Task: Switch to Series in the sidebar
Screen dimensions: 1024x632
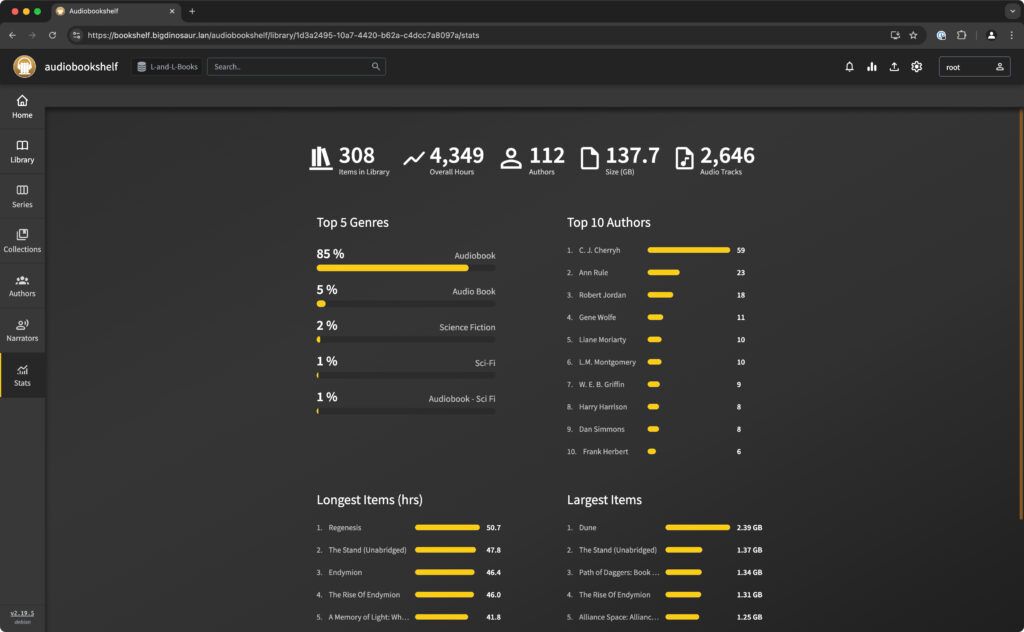Action: [22, 196]
